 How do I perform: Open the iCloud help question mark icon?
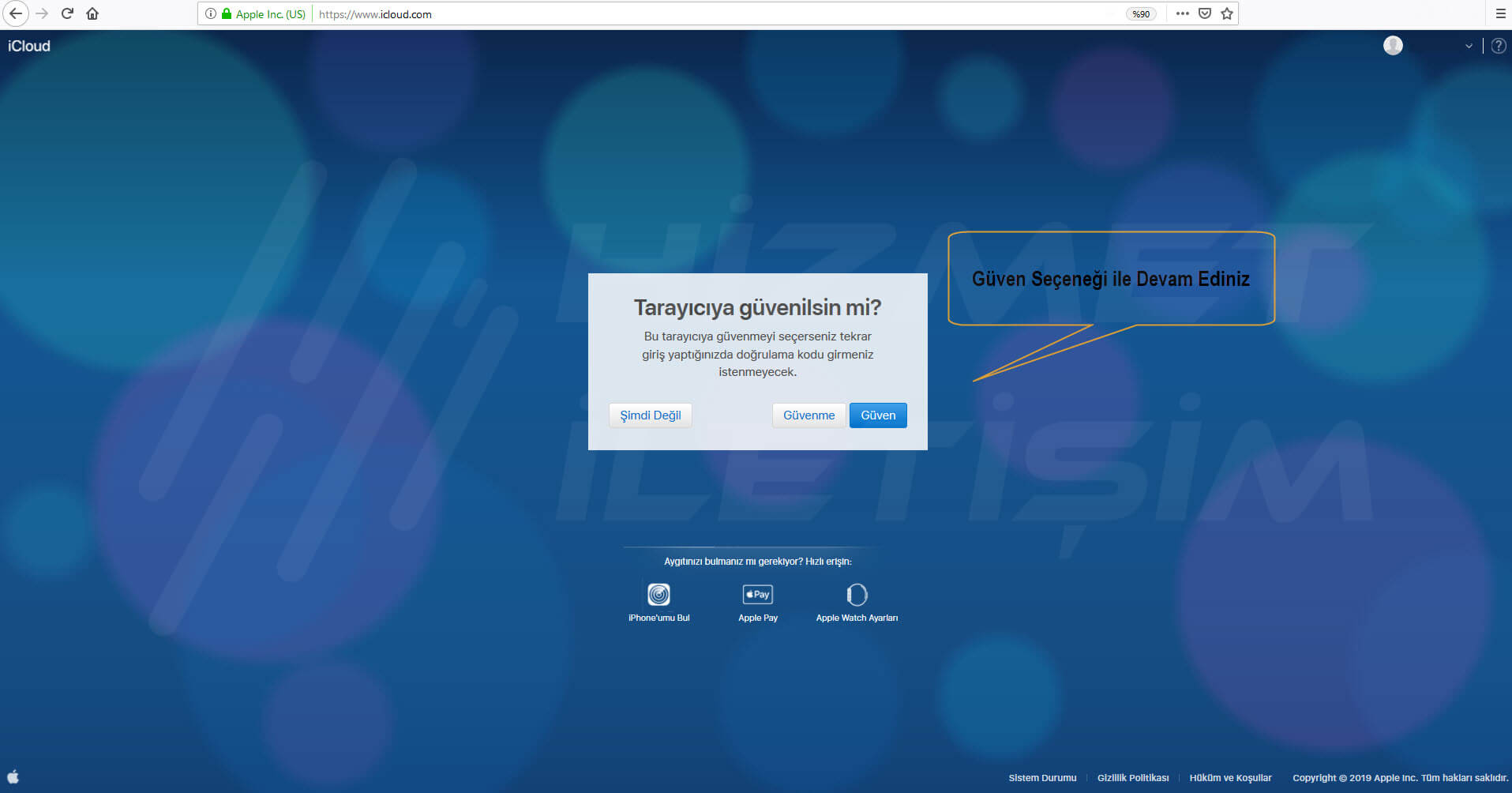[1498, 46]
